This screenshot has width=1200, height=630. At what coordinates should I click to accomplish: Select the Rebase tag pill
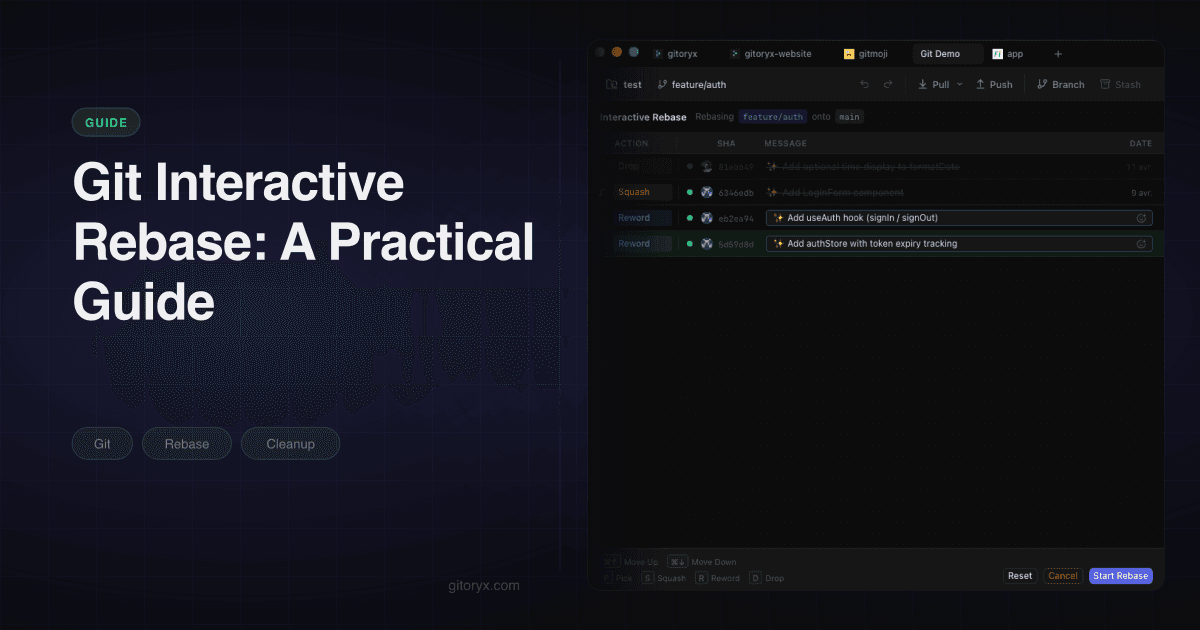click(187, 444)
